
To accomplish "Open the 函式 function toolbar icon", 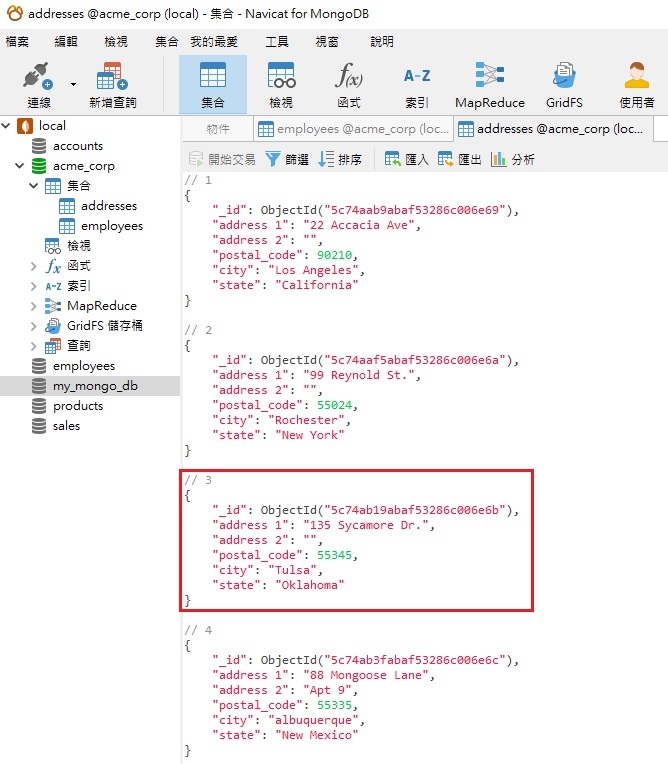I will click(x=348, y=78).
